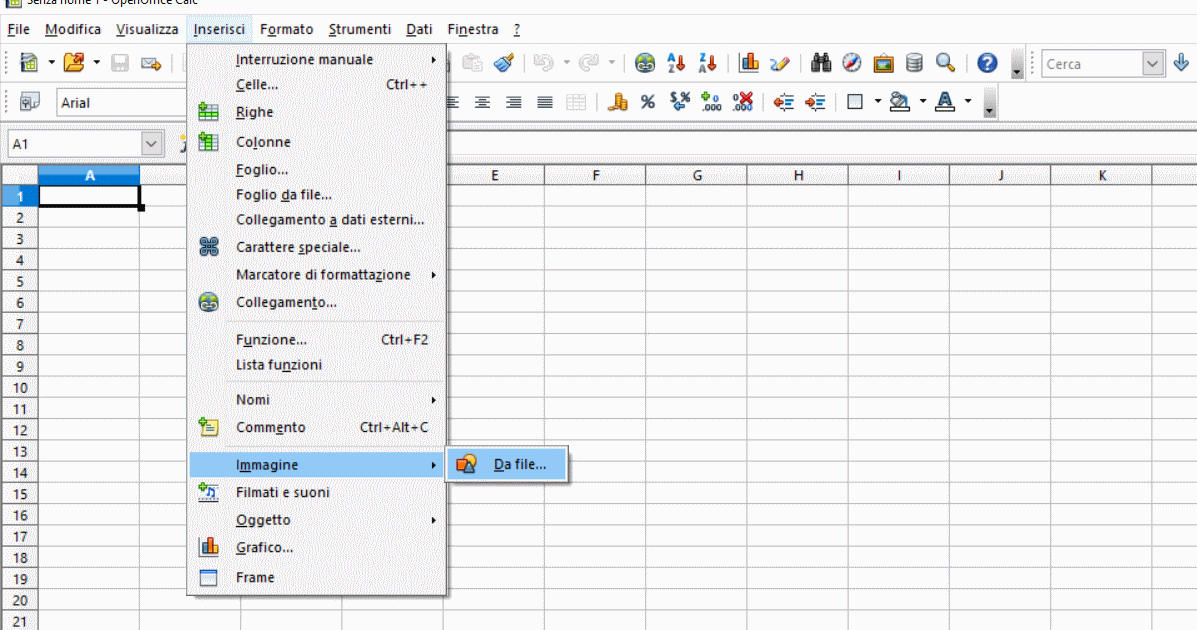The height and width of the screenshot is (630, 1197).
Task: Toggle the Gallery panel button
Action: pyautogui.click(x=883, y=63)
